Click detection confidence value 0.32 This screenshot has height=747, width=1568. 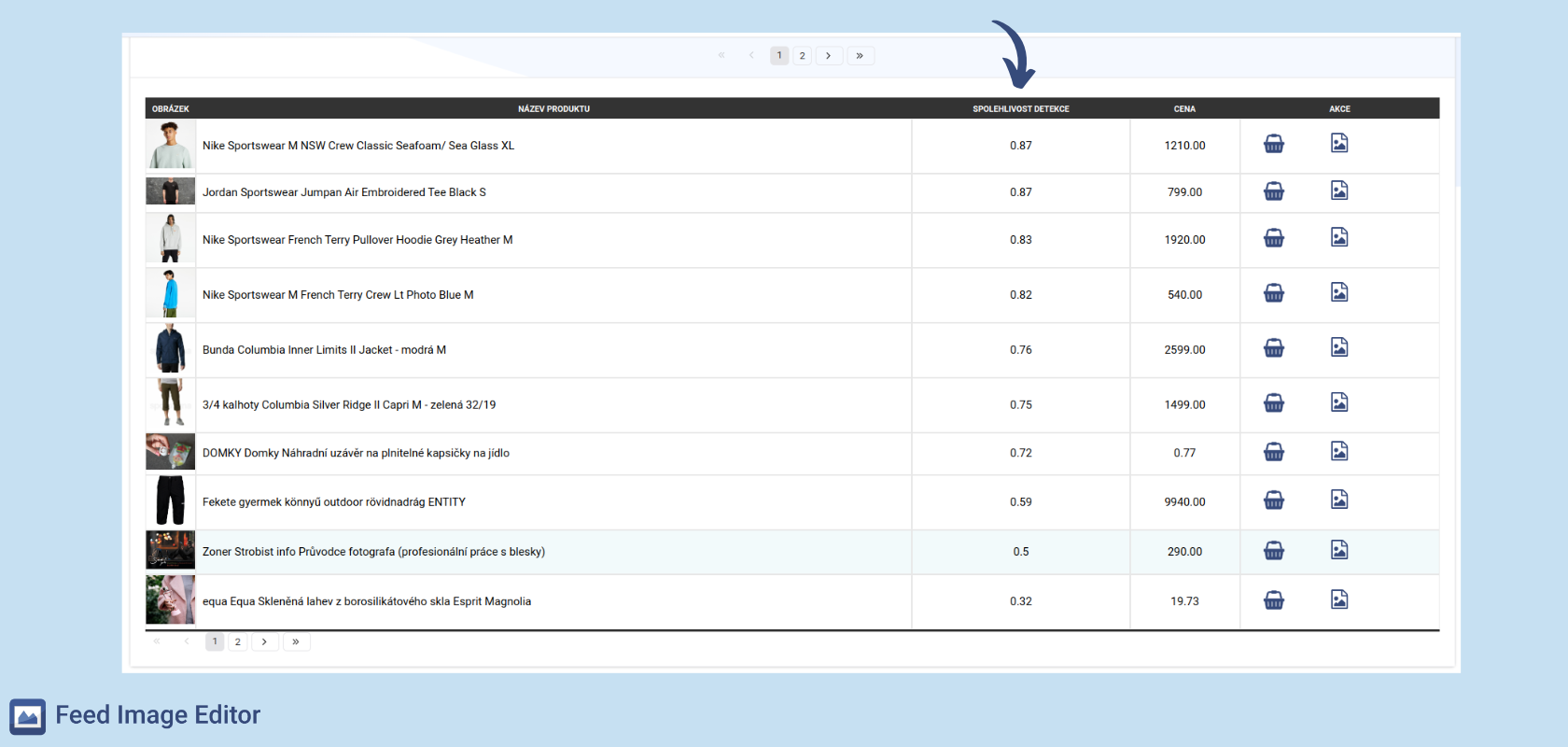pyautogui.click(x=1021, y=601)
